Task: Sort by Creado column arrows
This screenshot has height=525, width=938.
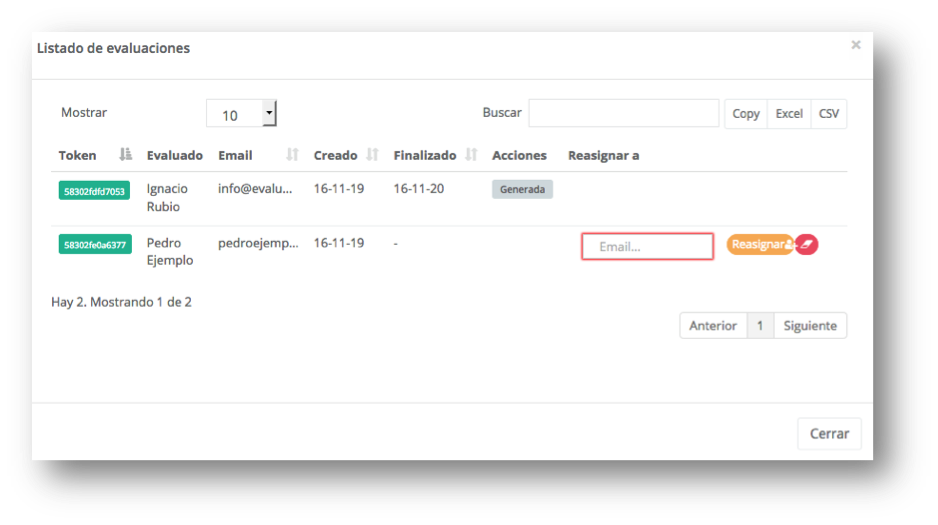Action: pyautogui.click(x=372, y=155)
